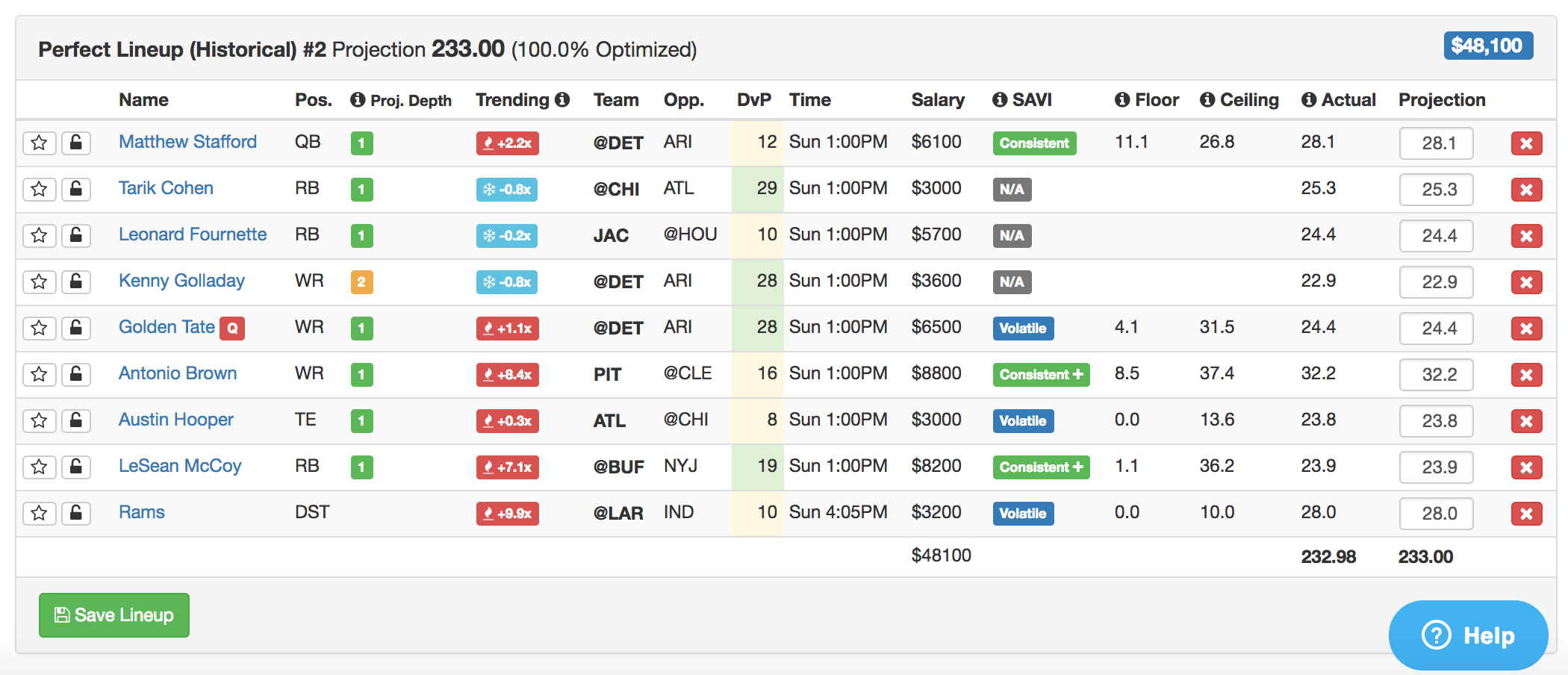This screenshot has width=1568, height=675.
Task: Click the Save Lineup button
Action: 114,615
